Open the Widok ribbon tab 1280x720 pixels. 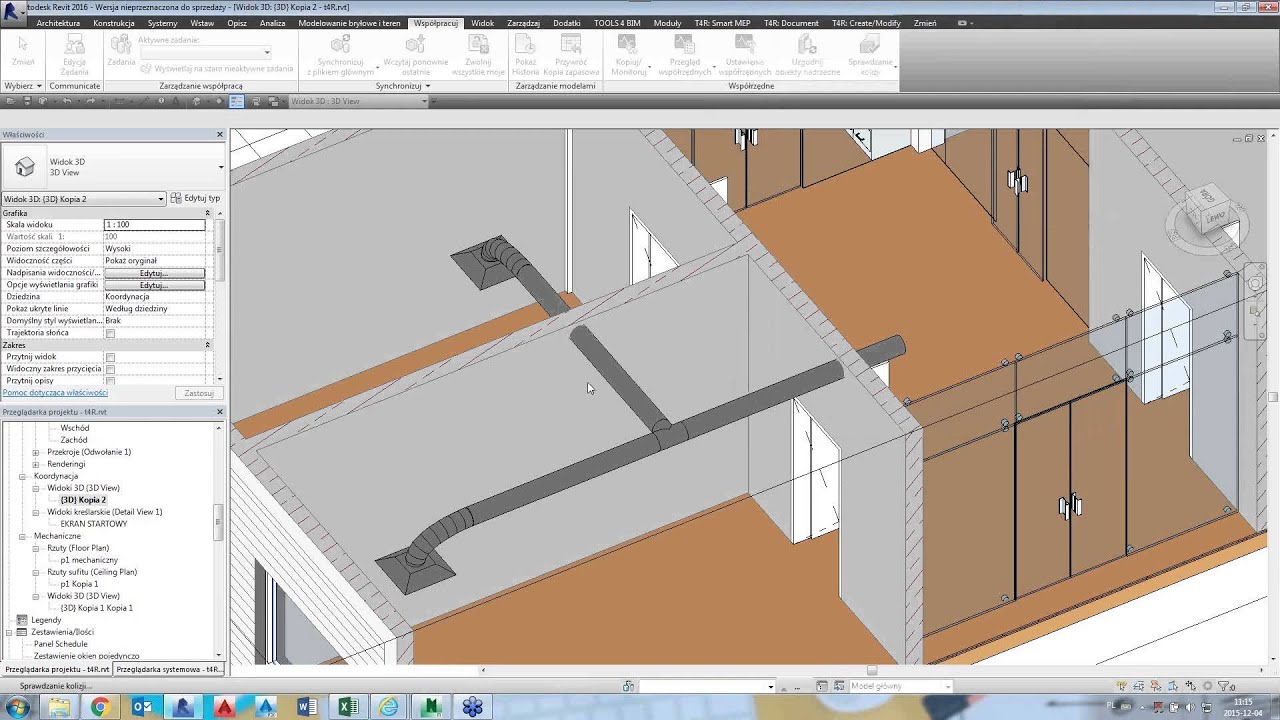(x=482, y=23)
